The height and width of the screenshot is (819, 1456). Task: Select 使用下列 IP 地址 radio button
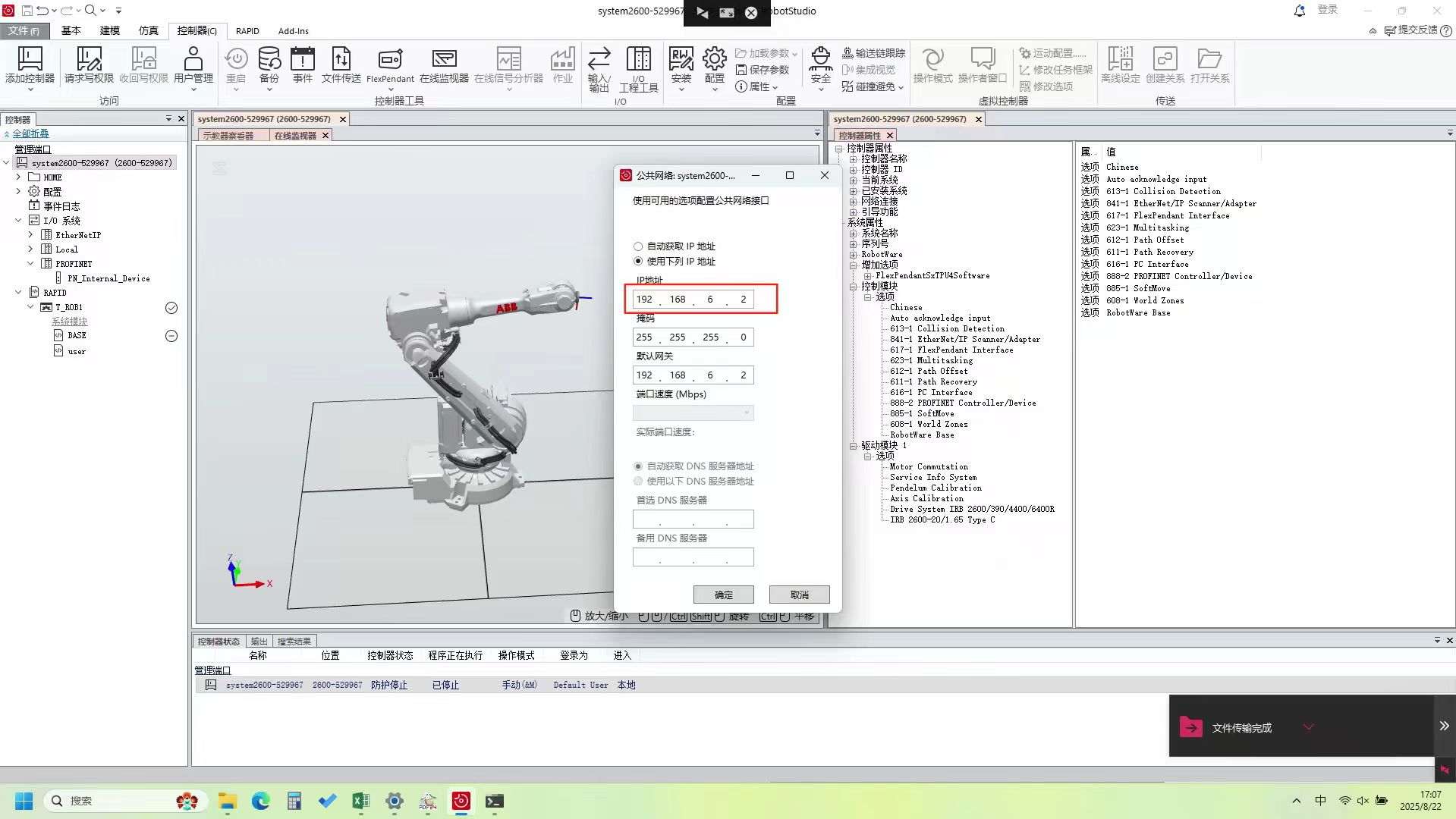(638, 262)
